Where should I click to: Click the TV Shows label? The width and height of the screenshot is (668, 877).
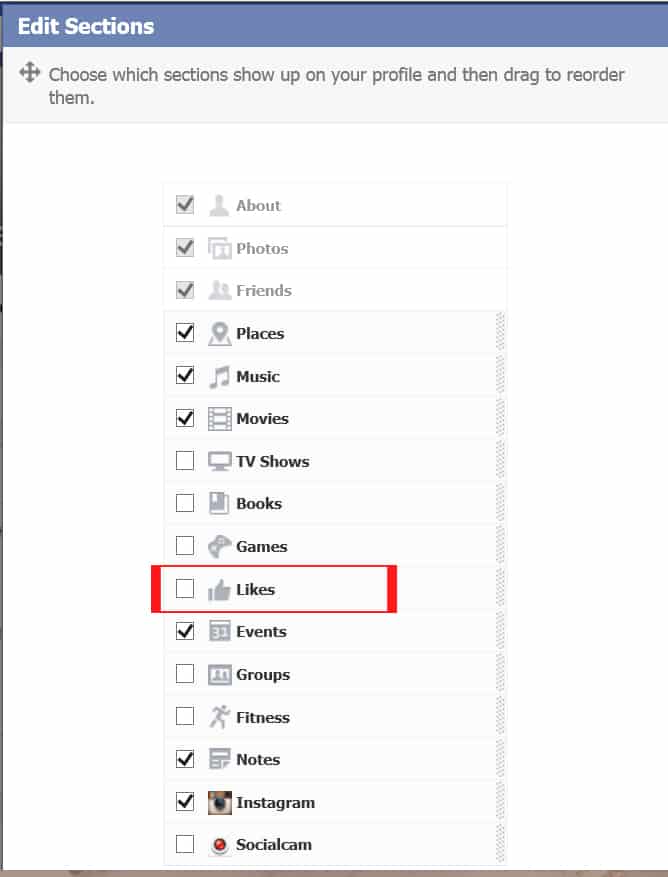coord(272,462)
